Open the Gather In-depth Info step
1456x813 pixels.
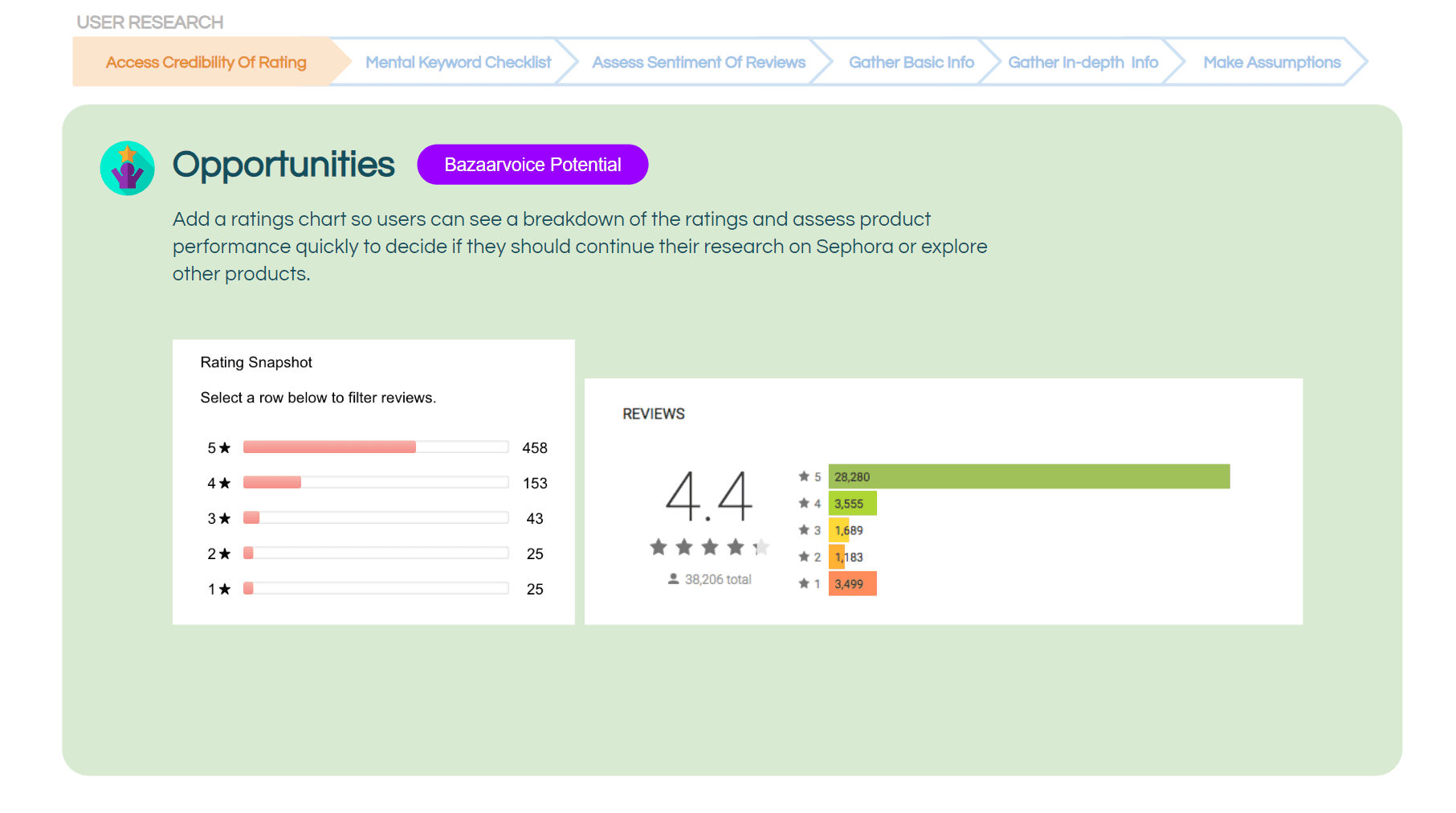pyautogui.click(x=1083, y=62)
